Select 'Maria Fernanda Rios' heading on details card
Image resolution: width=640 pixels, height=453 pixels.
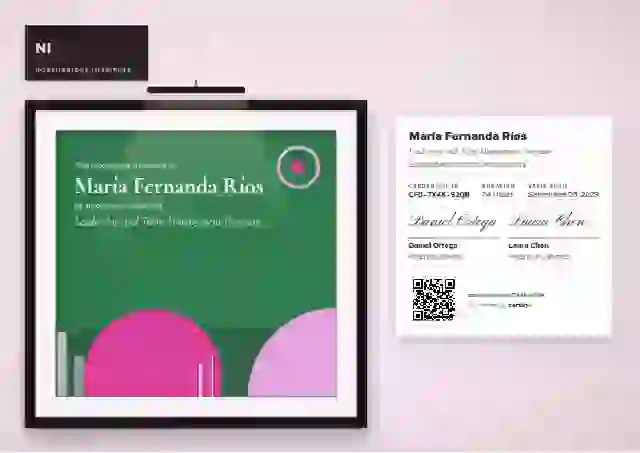468,136
